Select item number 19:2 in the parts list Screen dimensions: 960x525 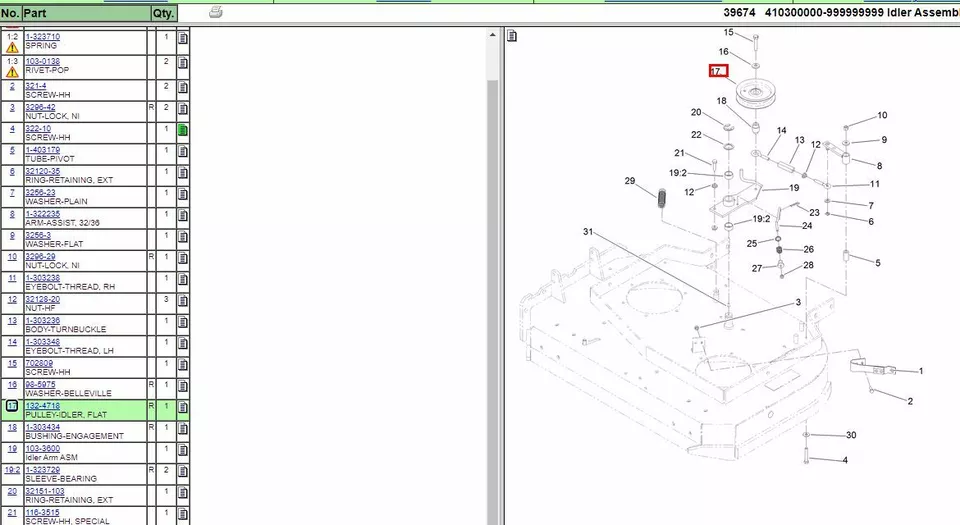(x=12, y=469)
